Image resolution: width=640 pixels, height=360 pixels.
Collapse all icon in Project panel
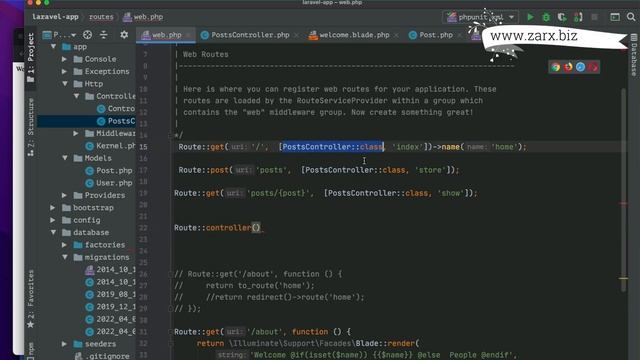104,35
